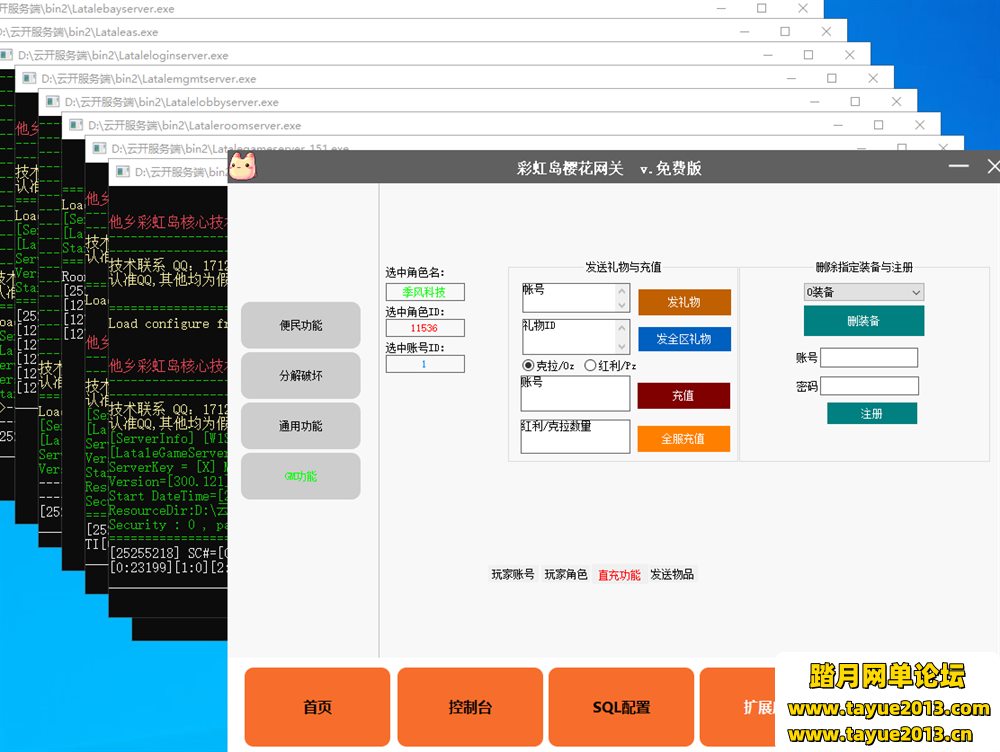Switch to the 玩家角色 tab
This screenshot has height=752, width=1000.
(x=566, y=575)
